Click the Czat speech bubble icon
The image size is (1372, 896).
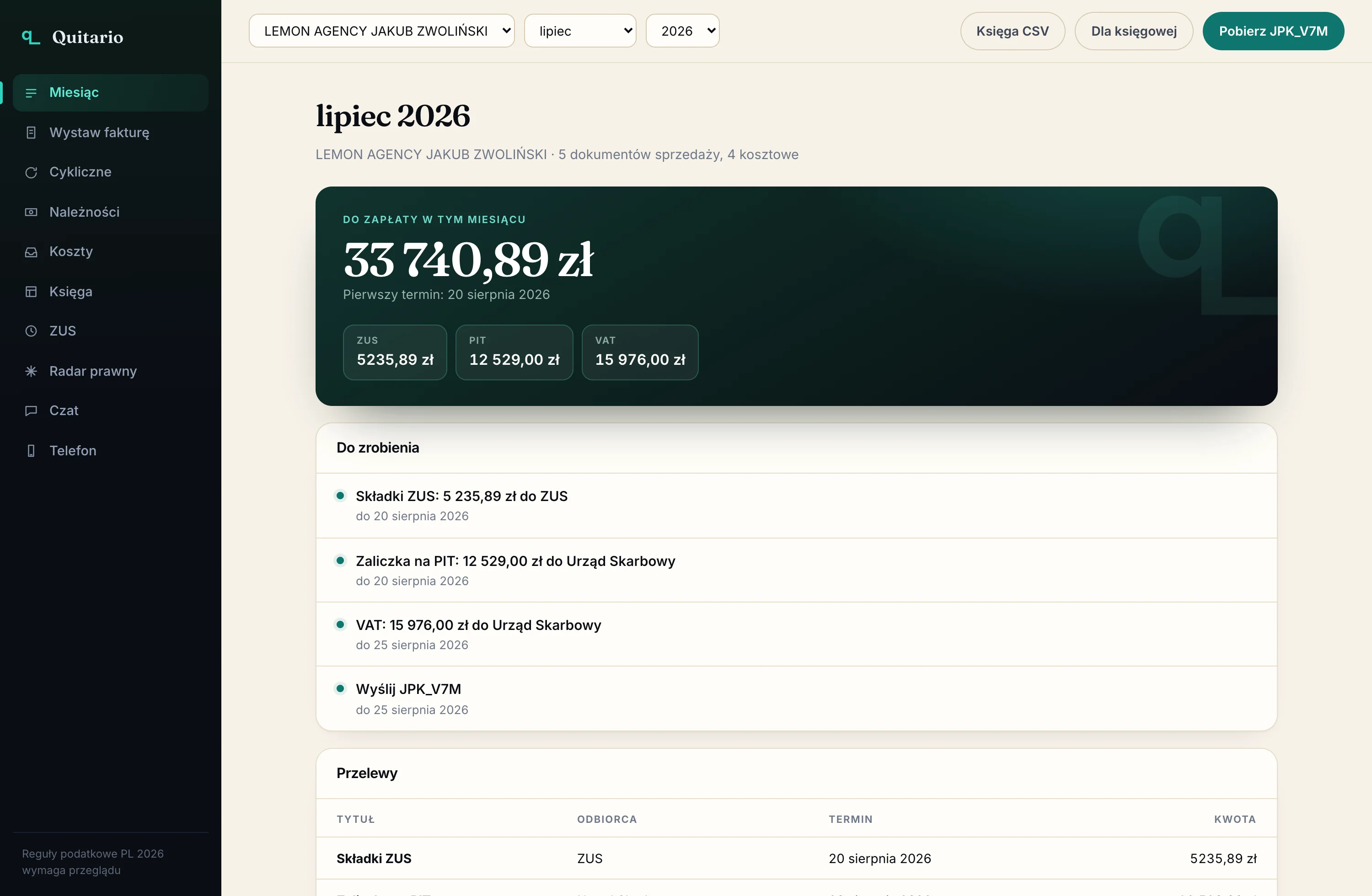point(31,410)
